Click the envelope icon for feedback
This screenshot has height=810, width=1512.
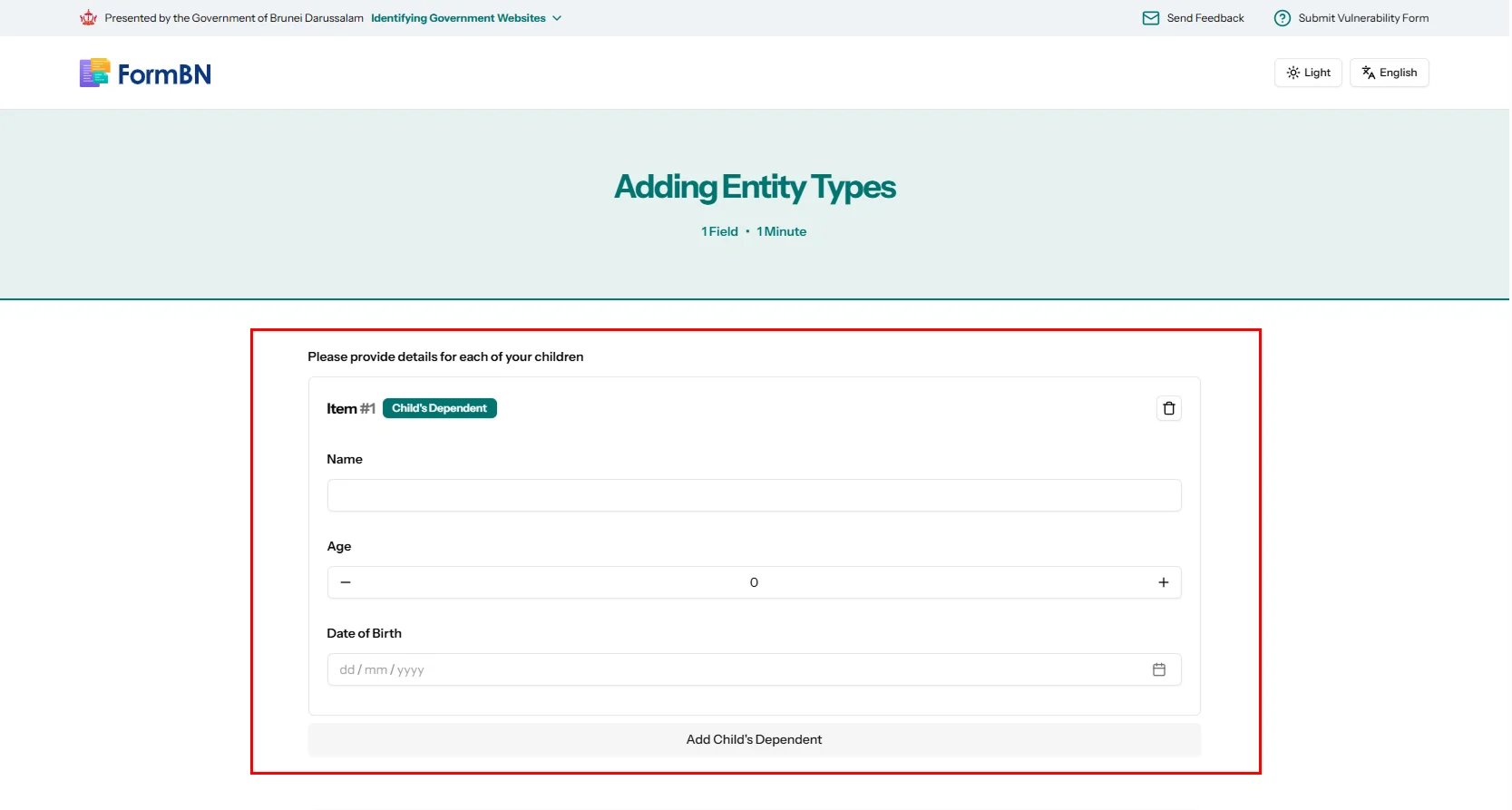[1150, 18]
